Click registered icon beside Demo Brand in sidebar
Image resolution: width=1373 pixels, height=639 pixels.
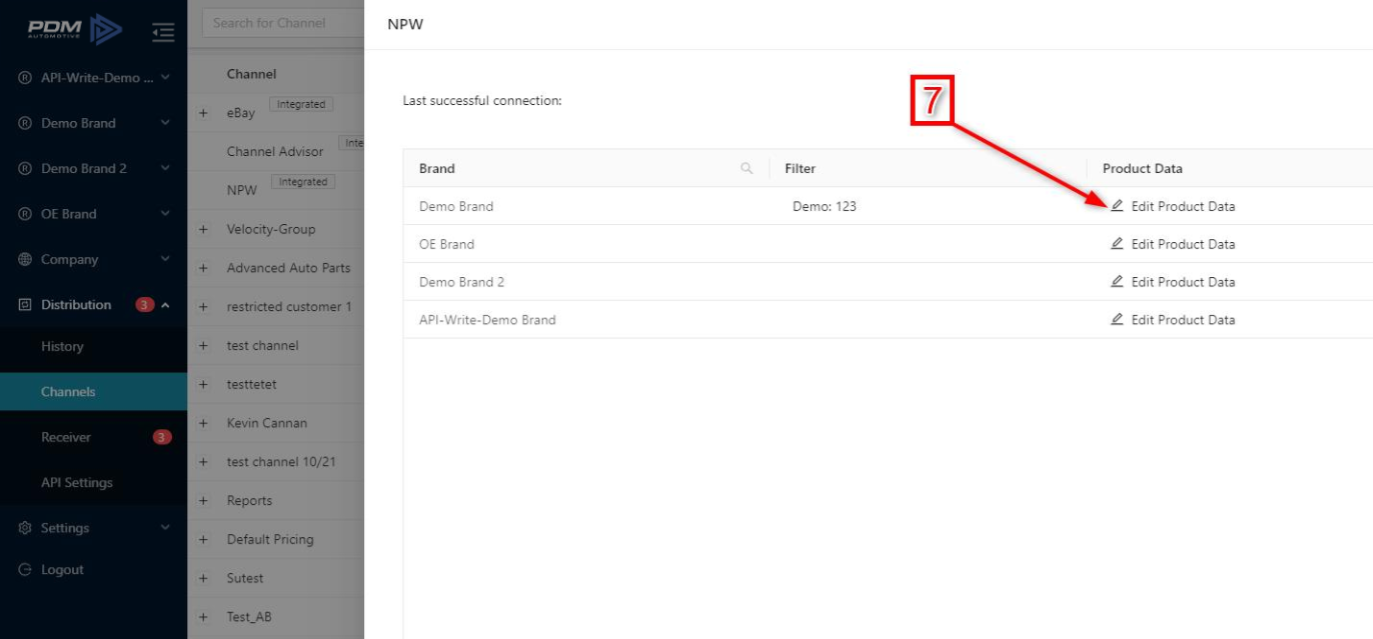coord(25,123)
